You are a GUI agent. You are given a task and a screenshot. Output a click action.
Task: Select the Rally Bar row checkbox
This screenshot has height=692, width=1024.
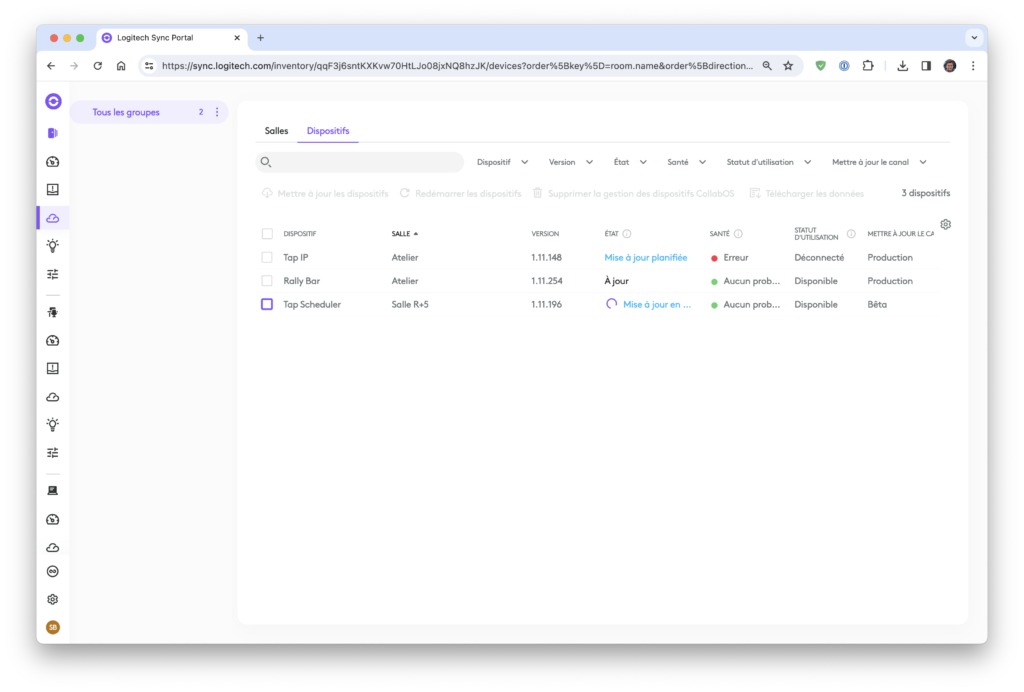pyautogui.click(x=267, y=281)
